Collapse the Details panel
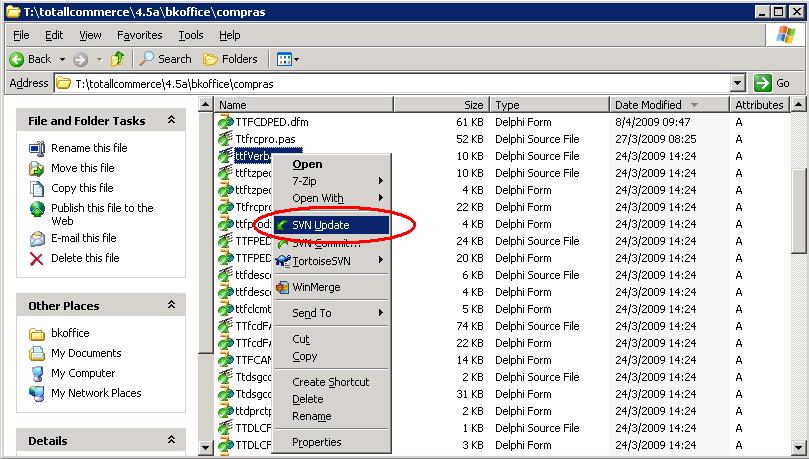 (x=171, y=440)
